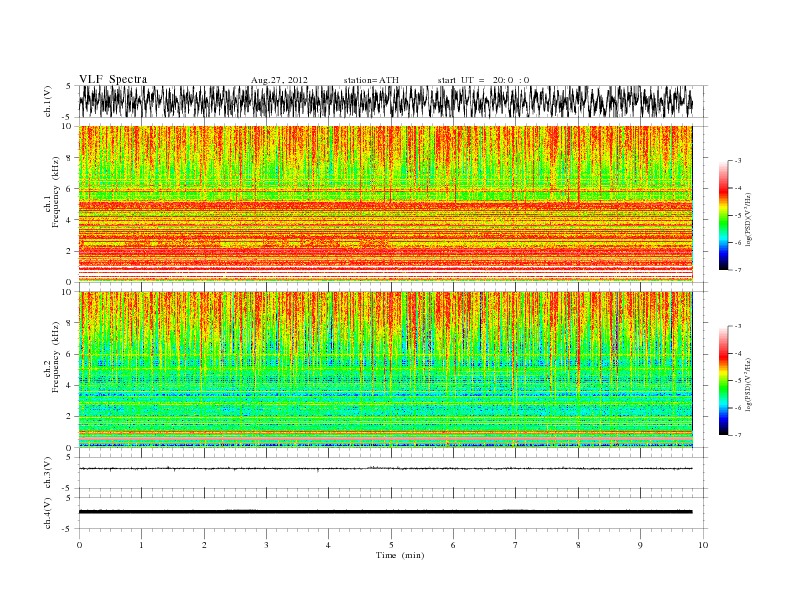Click the "-7" tick on ch.2 color bar
Viewport: 792px width, 612px height.
coord(738,435)
